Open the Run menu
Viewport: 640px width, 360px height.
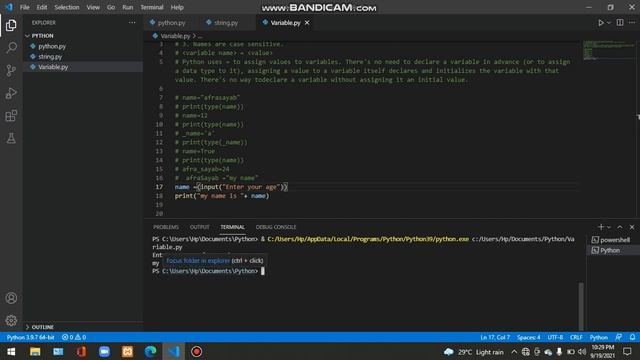(x=128, y=7)
